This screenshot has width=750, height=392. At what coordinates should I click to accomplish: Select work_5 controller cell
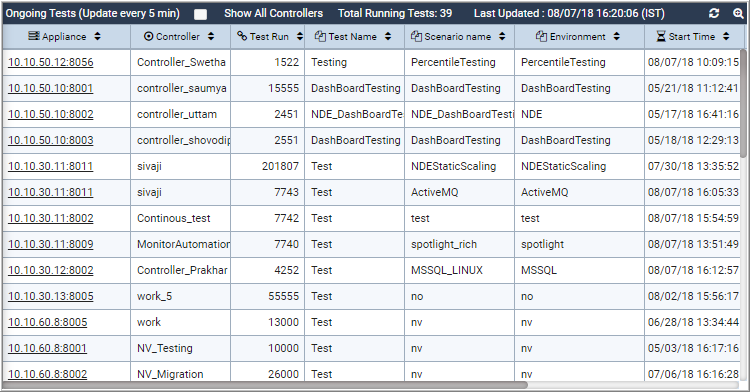point(180,296)
